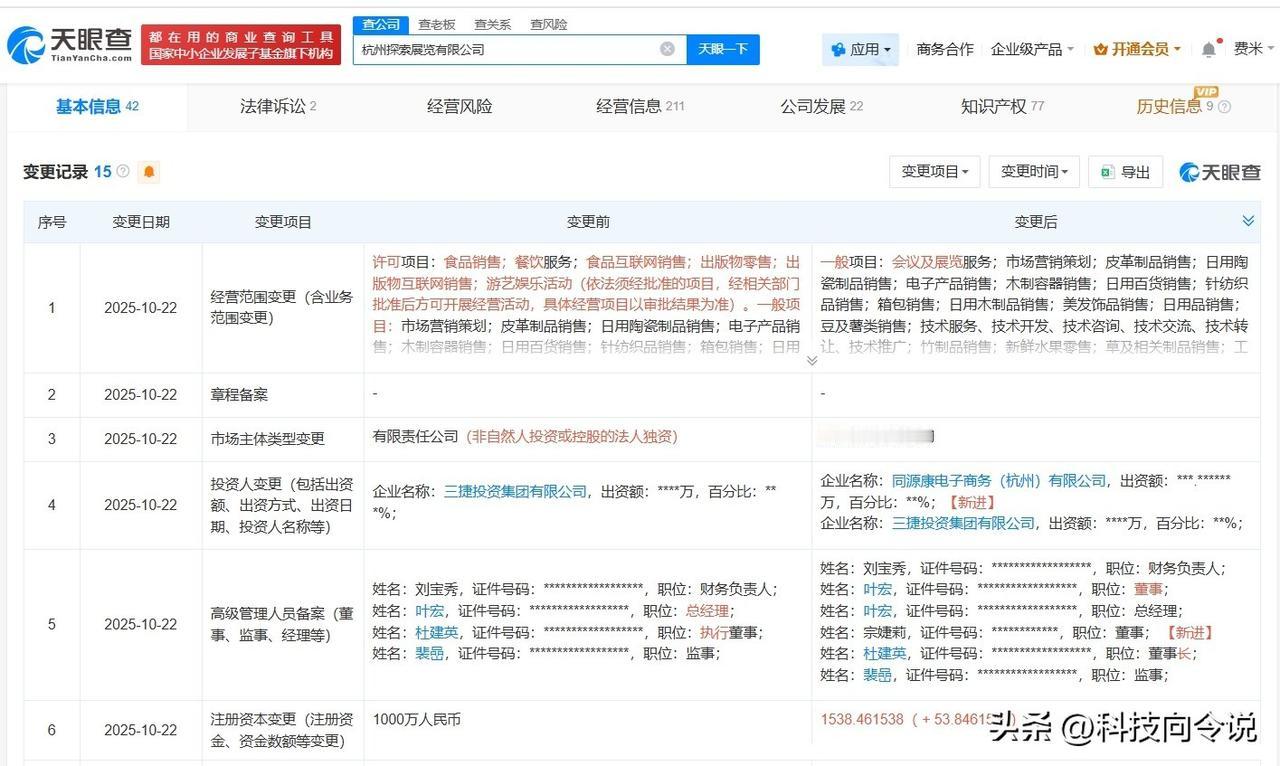
Task: Open the 变更项目 filter dropdown
Action: point(934,172)
